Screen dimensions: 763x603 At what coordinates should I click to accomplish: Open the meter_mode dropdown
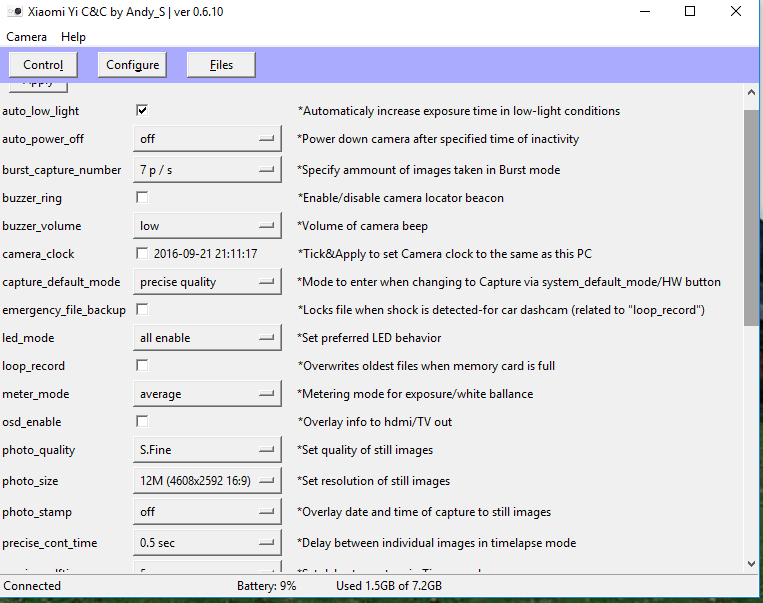(207, 394)
